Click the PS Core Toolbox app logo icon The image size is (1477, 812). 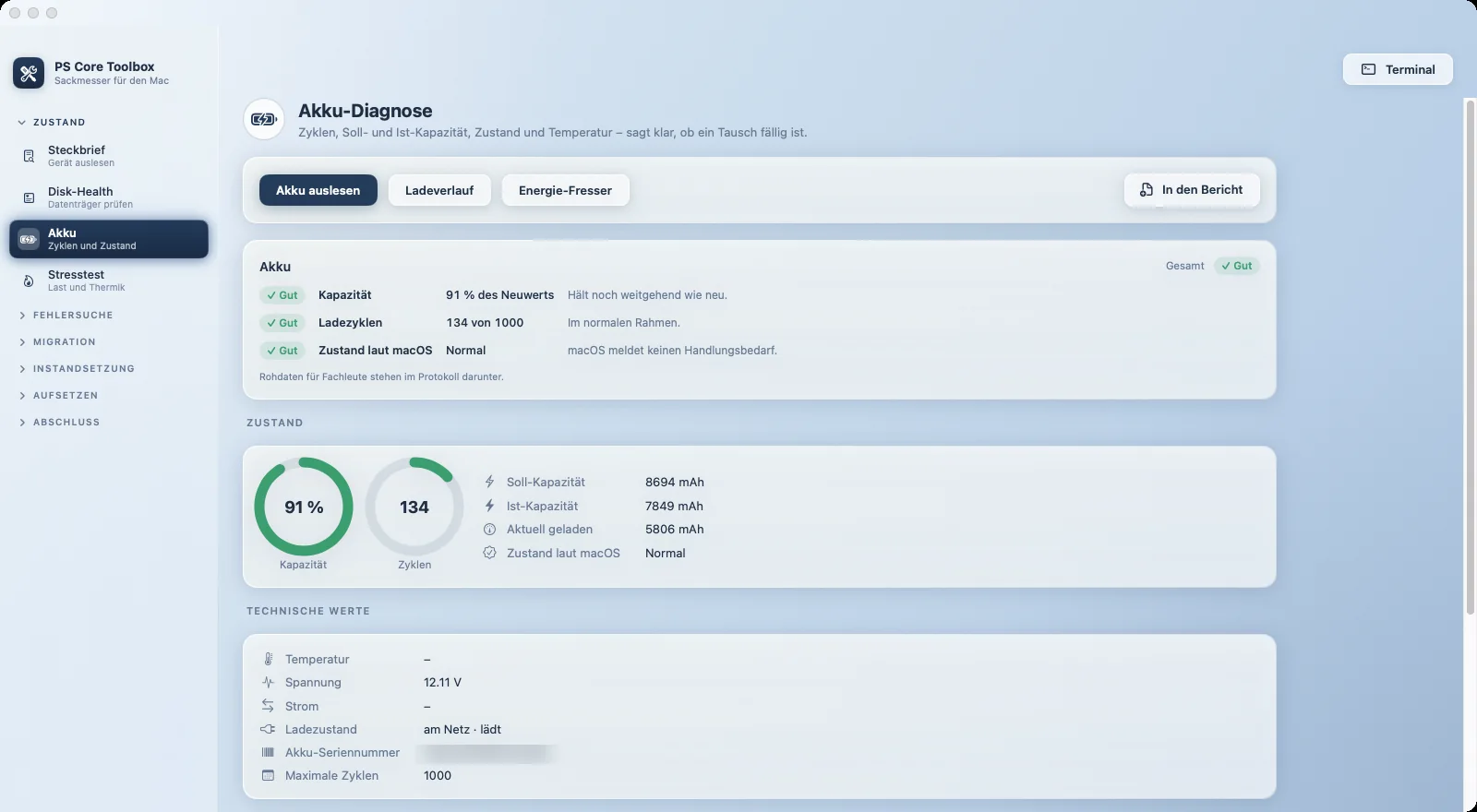click(29, 73)
